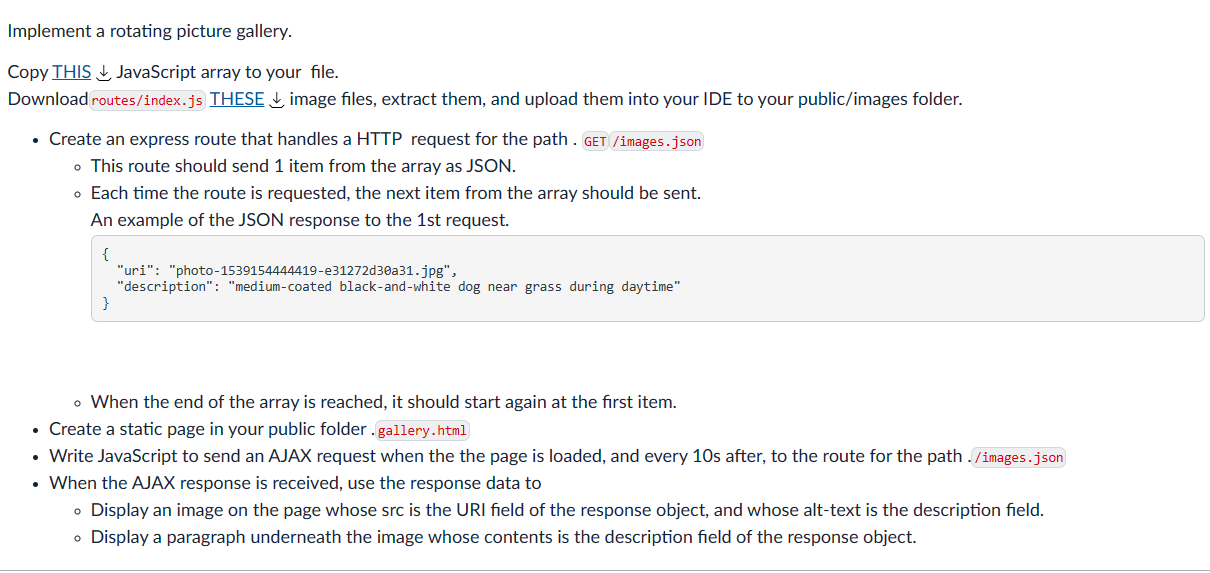
Task: Click the "description" line in JSON example
Action: 398,287
